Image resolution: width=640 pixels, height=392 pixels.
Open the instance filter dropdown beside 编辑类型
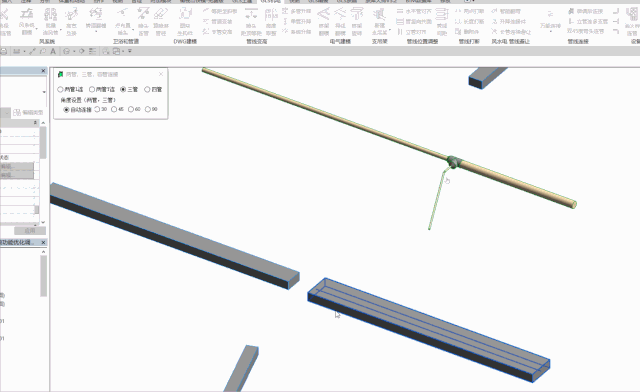tap(7, 113)
